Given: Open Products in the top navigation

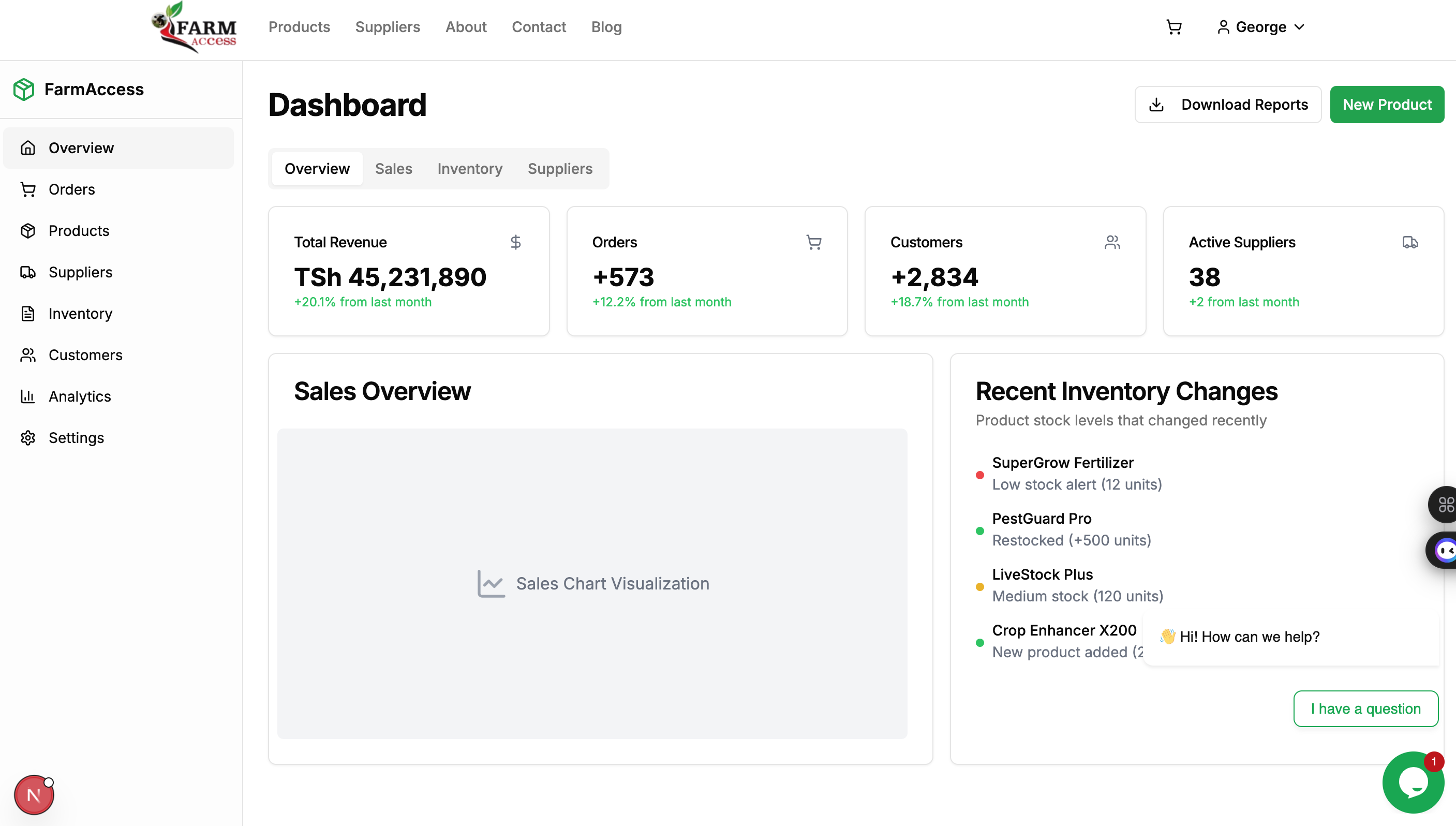Looking at the screenshot, I should coord(300,27).
